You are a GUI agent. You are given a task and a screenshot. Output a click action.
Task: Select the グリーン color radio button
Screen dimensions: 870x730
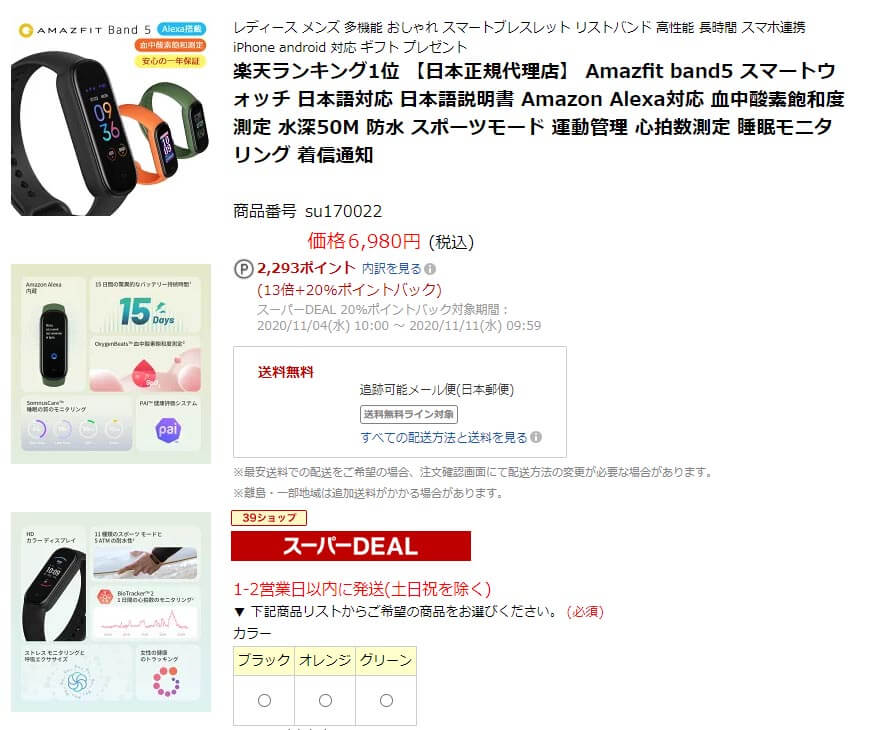coord(386,701)
